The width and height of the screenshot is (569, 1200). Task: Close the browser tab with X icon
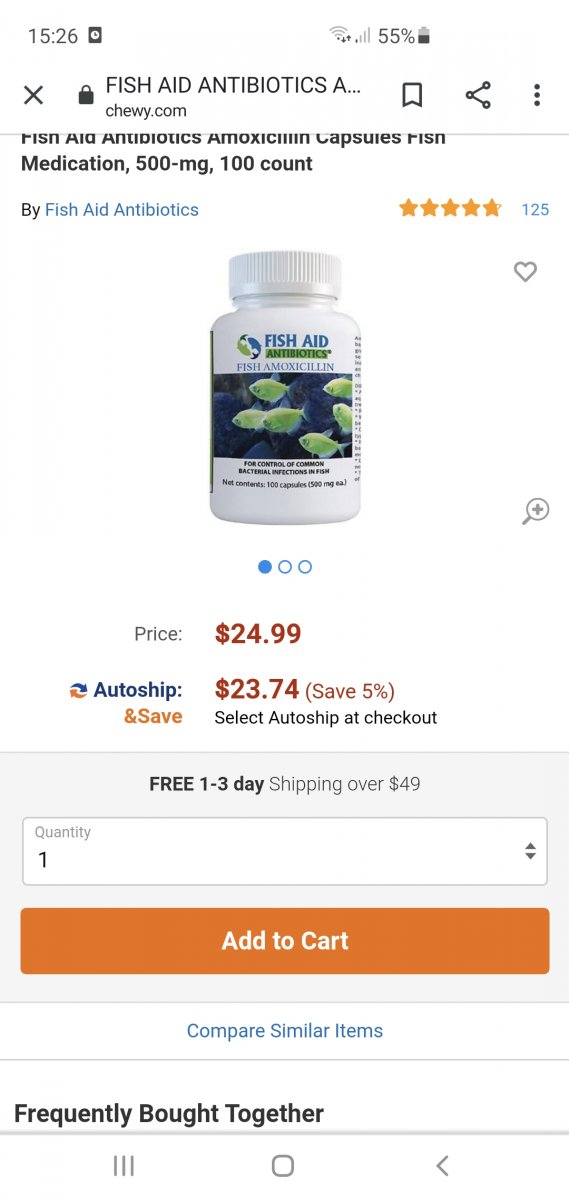33,95
